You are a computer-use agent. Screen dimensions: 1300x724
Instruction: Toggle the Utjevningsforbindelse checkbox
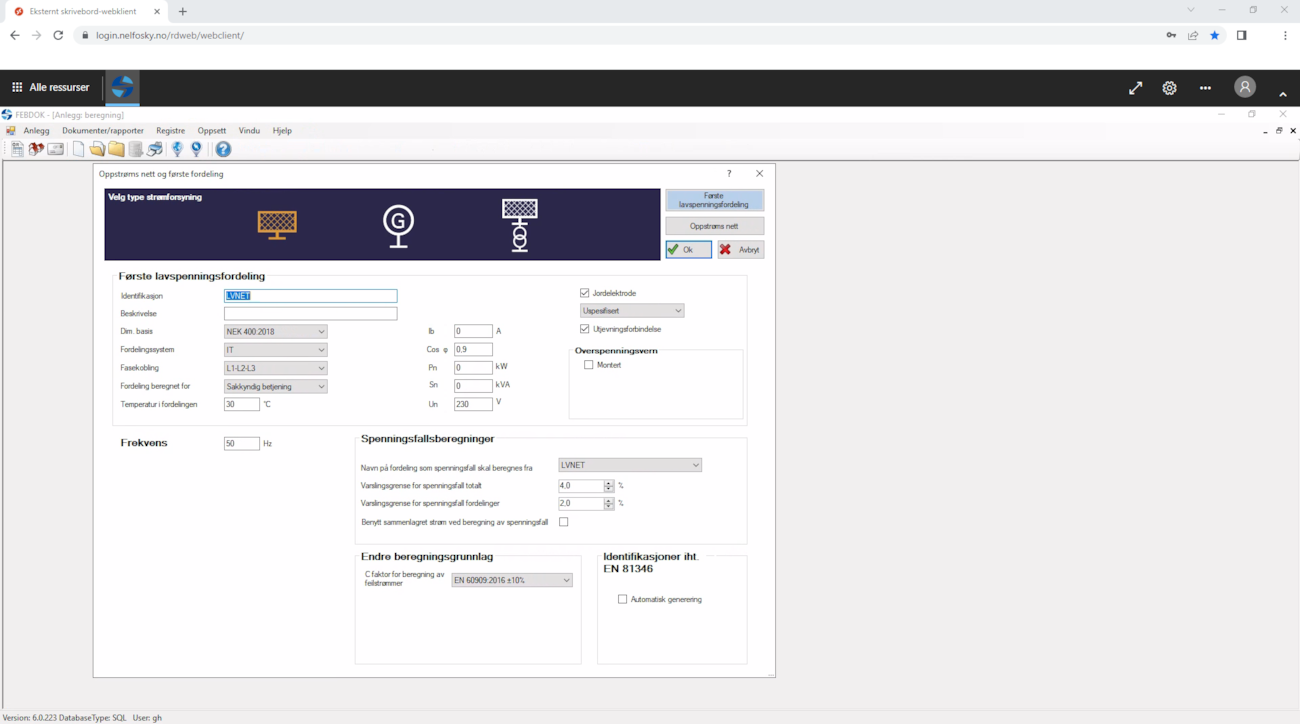585,329
